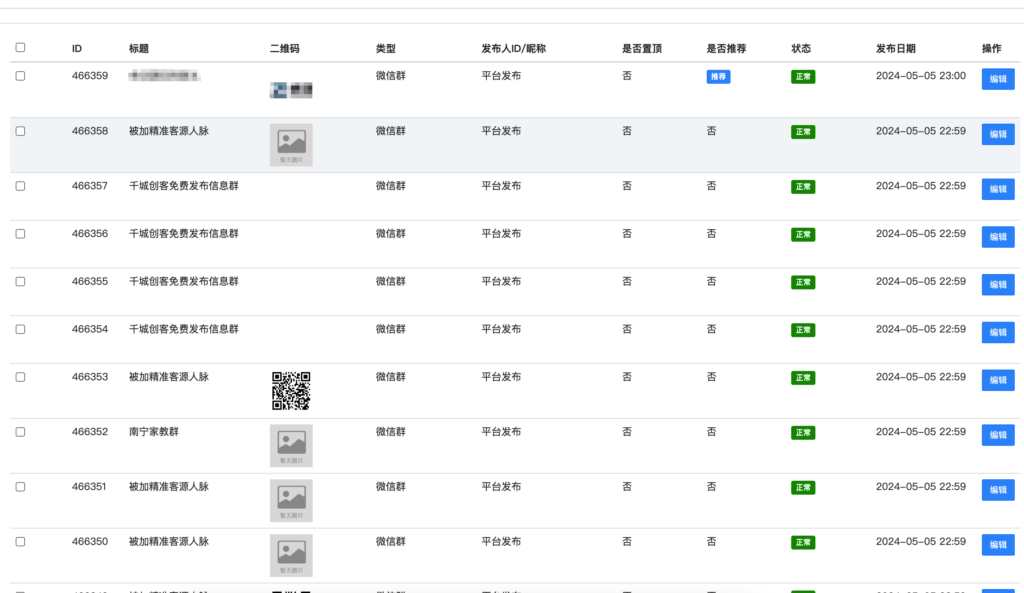
Task: Click the 正常 status badge on row 466353
Action: click(x=803, y=378)
